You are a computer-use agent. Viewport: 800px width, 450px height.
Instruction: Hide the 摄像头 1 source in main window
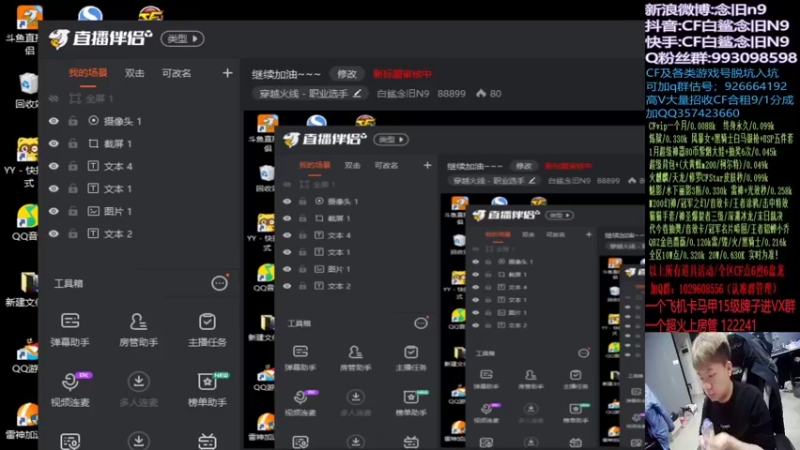[54, 121]
